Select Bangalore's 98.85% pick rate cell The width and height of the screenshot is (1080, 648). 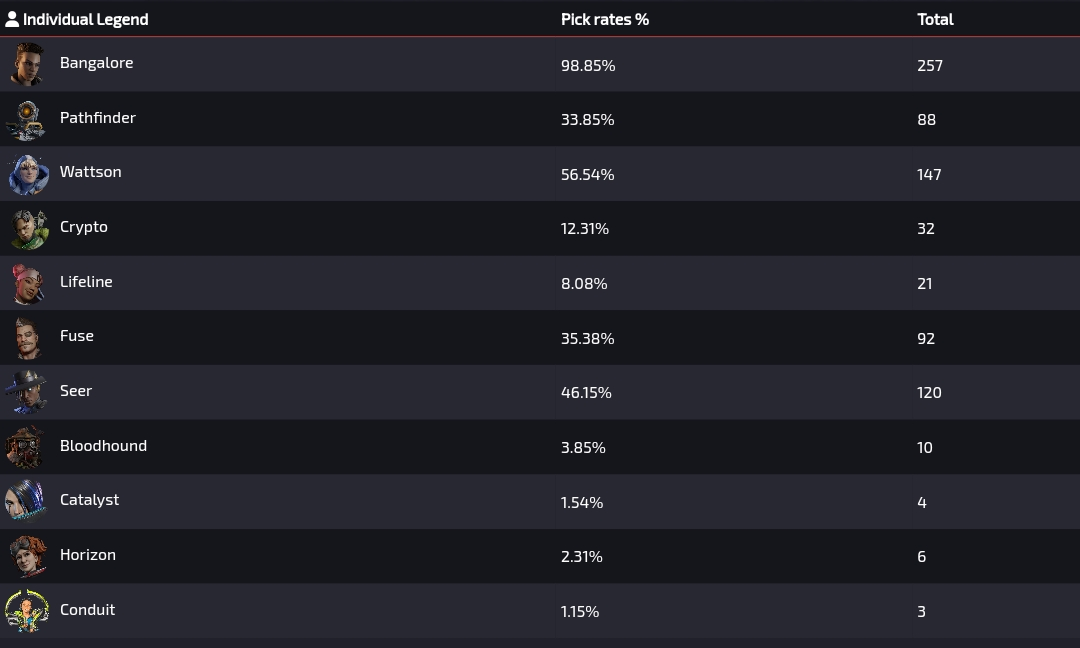(588, 65)
